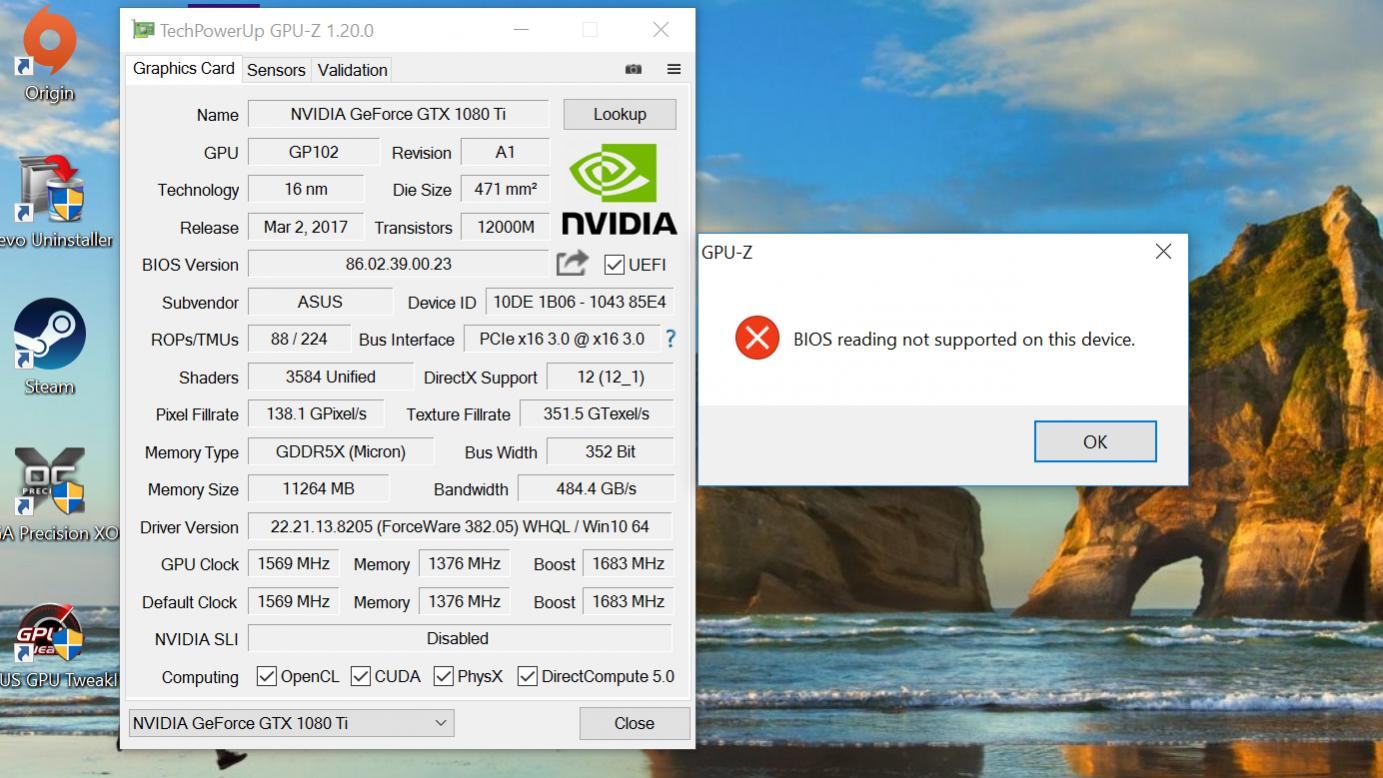
Task: Click the Memory Size field 11264 MB
Action: click(318, 489)
